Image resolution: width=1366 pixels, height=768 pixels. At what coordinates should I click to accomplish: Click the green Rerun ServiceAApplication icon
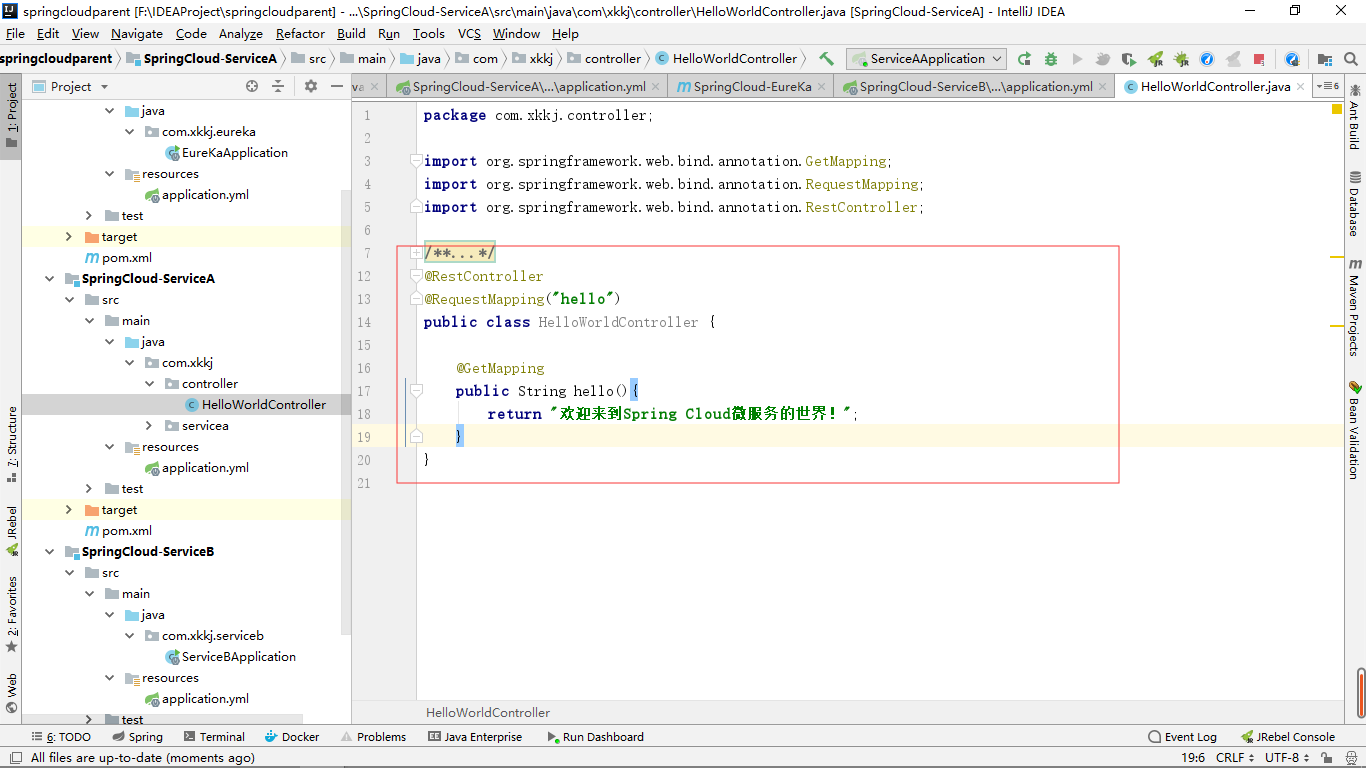1024,59
